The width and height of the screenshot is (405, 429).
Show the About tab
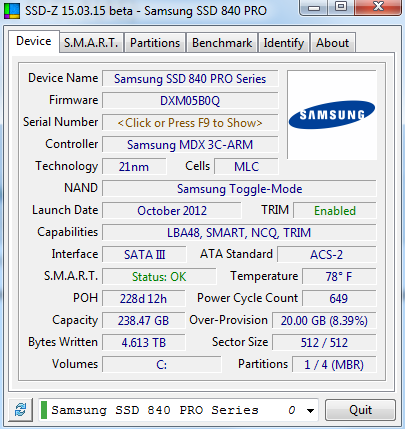pyautogui.click(x=333, y=43)
